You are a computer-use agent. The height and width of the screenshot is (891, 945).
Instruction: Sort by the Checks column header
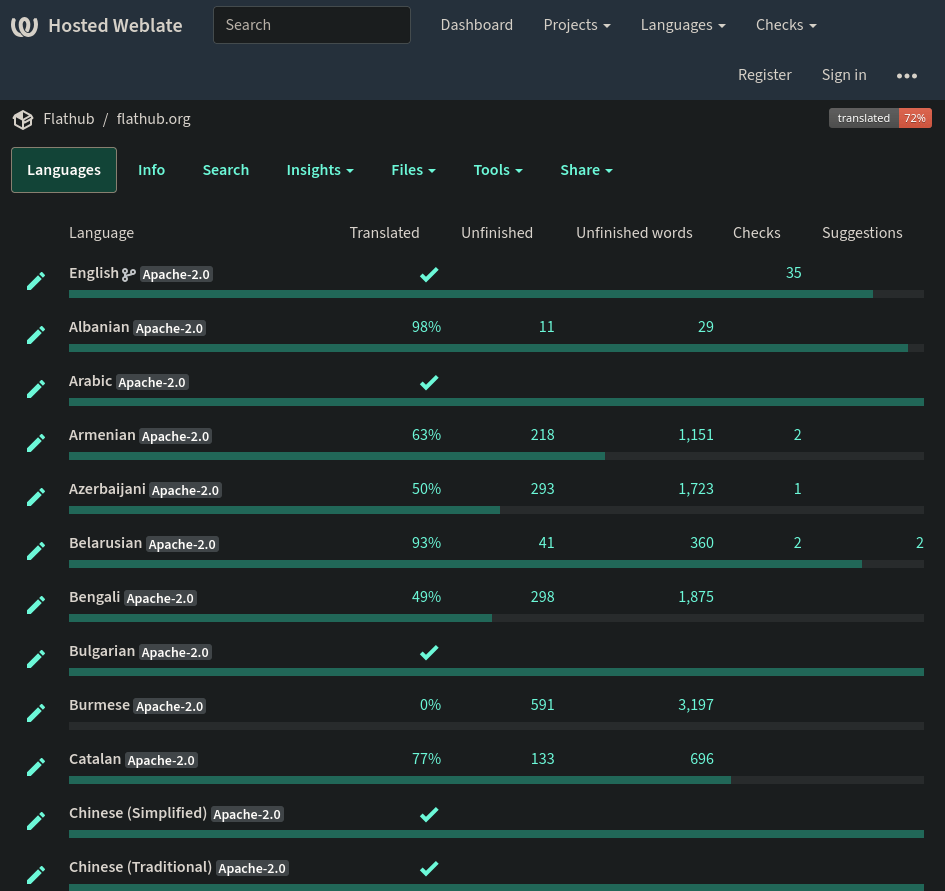tap(756, 233)
